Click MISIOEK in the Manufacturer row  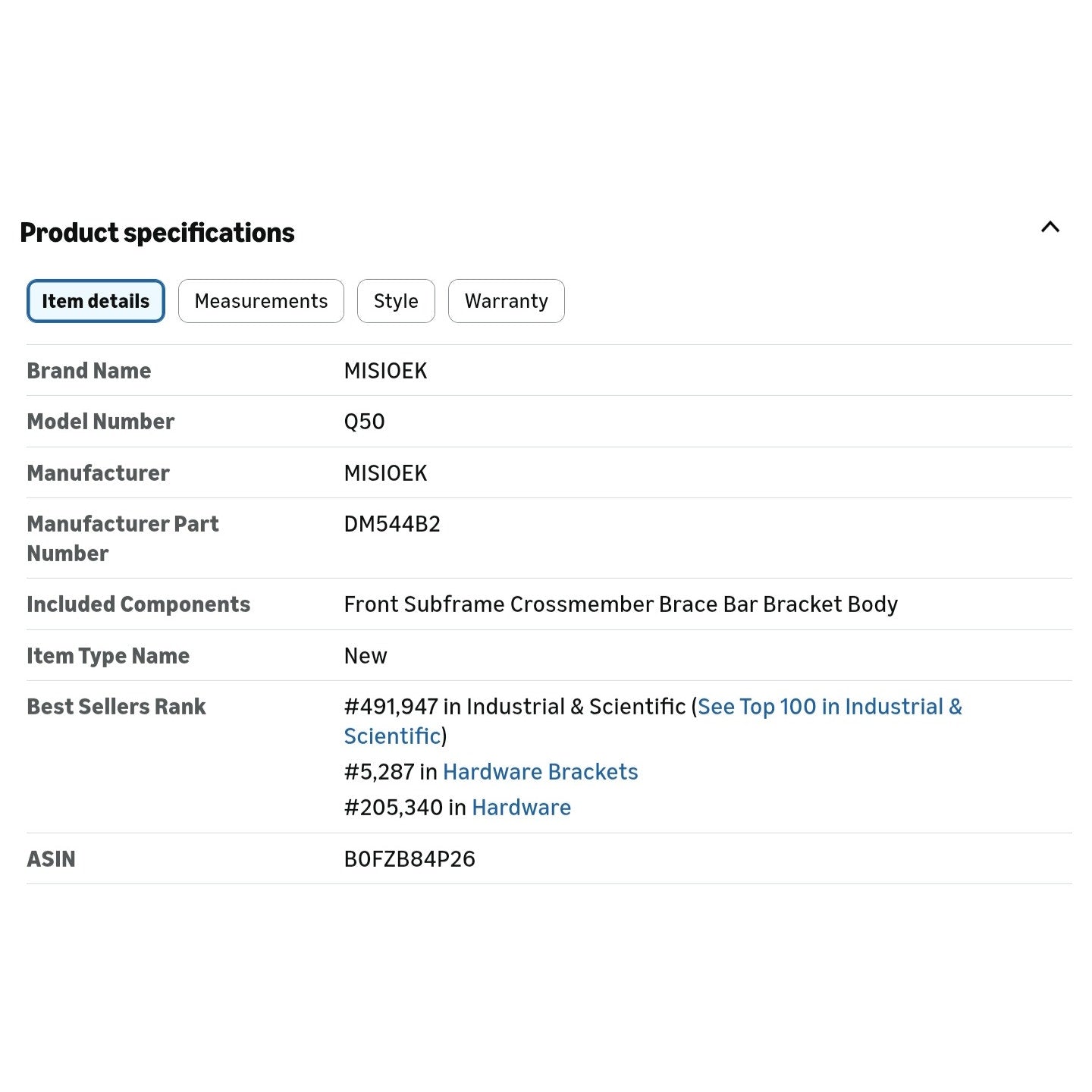386,473
